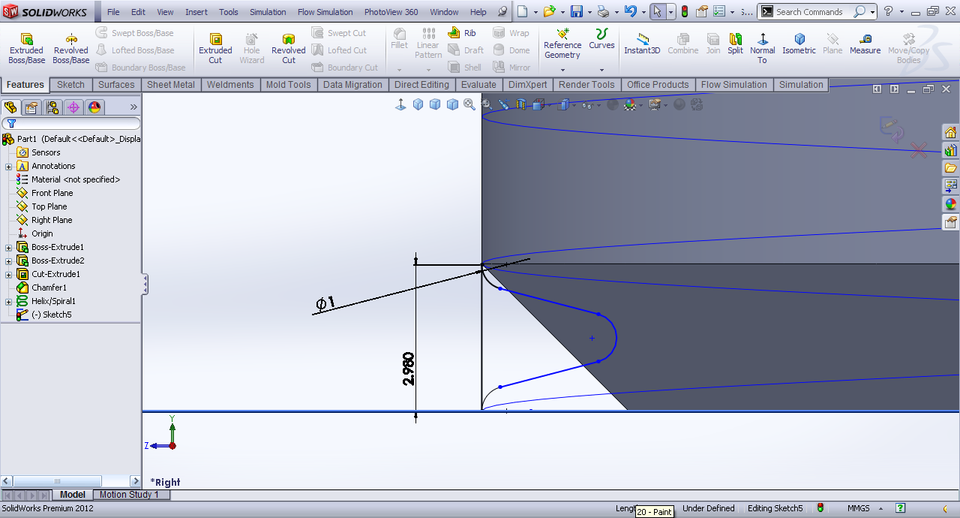Click the Section View icon in viewport
The height and width of the screenshot is (518, 960).
pyautogui.click(x=521, y=105)
